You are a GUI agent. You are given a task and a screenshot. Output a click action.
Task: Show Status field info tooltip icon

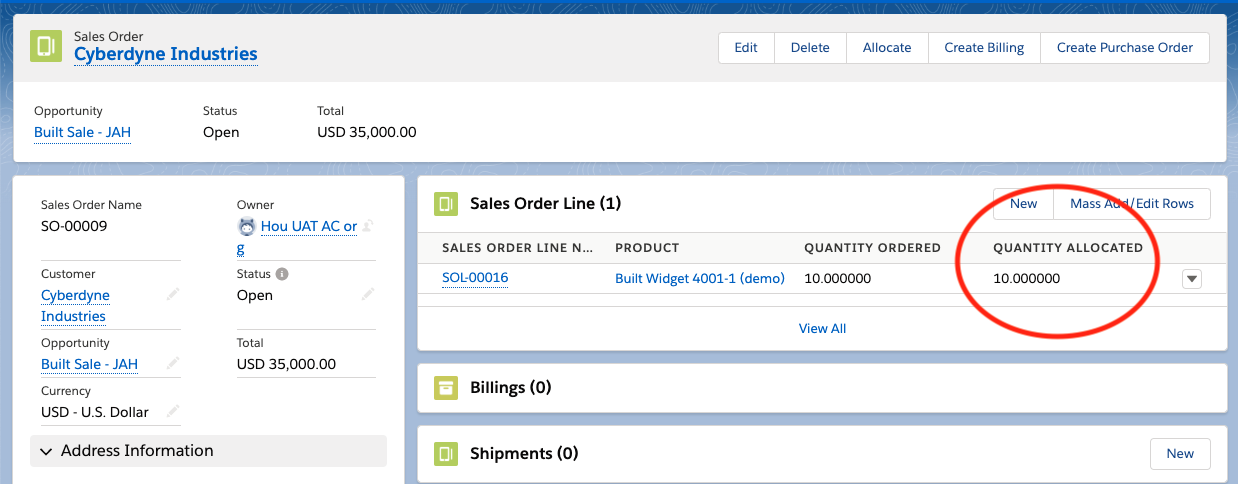tap(282, 274)
